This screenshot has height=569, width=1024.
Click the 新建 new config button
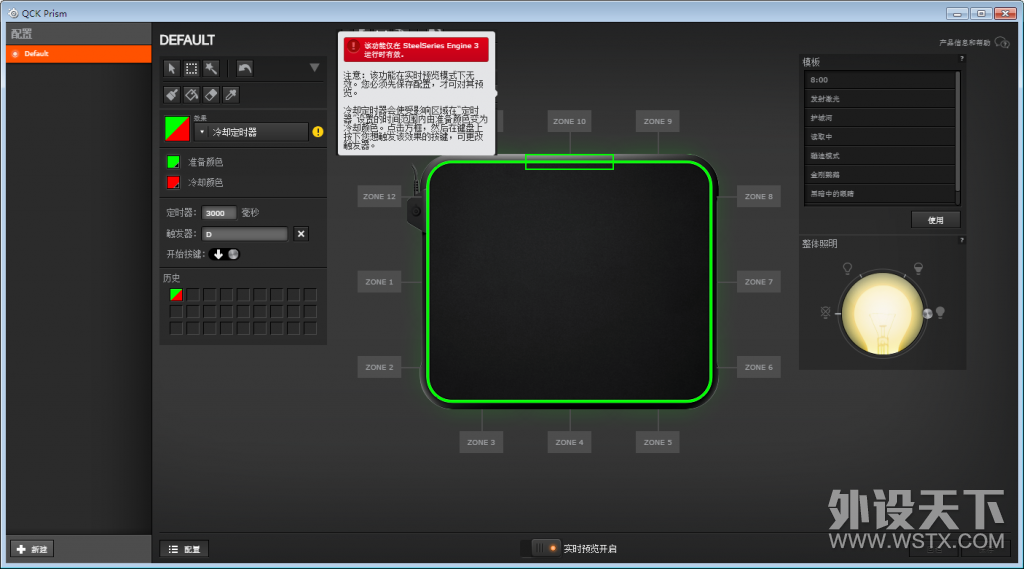[x=32, y=549]
